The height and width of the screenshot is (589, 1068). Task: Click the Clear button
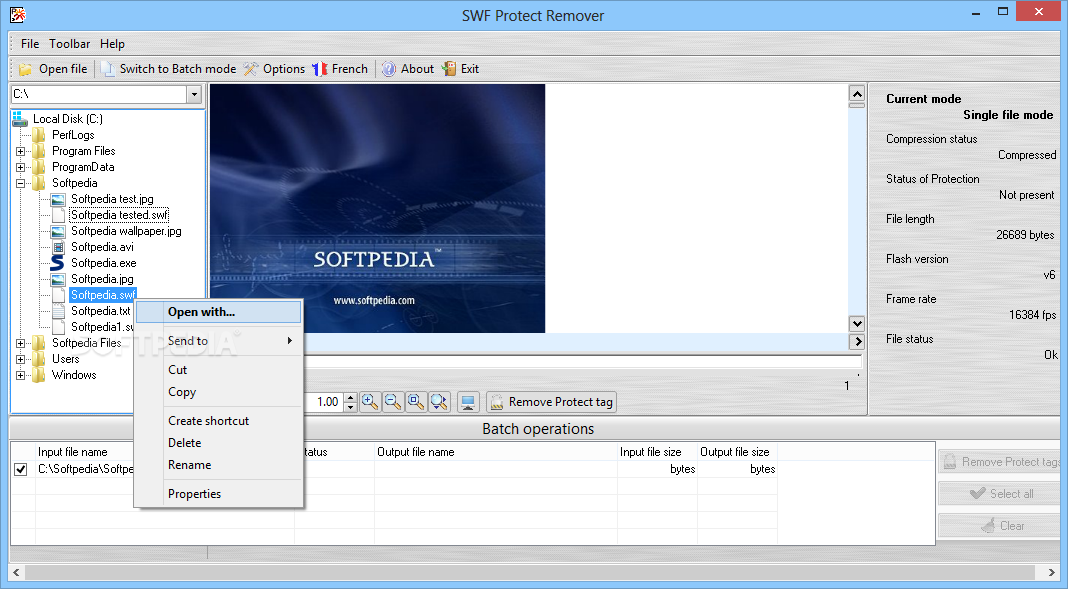[x=1000, y=526]
